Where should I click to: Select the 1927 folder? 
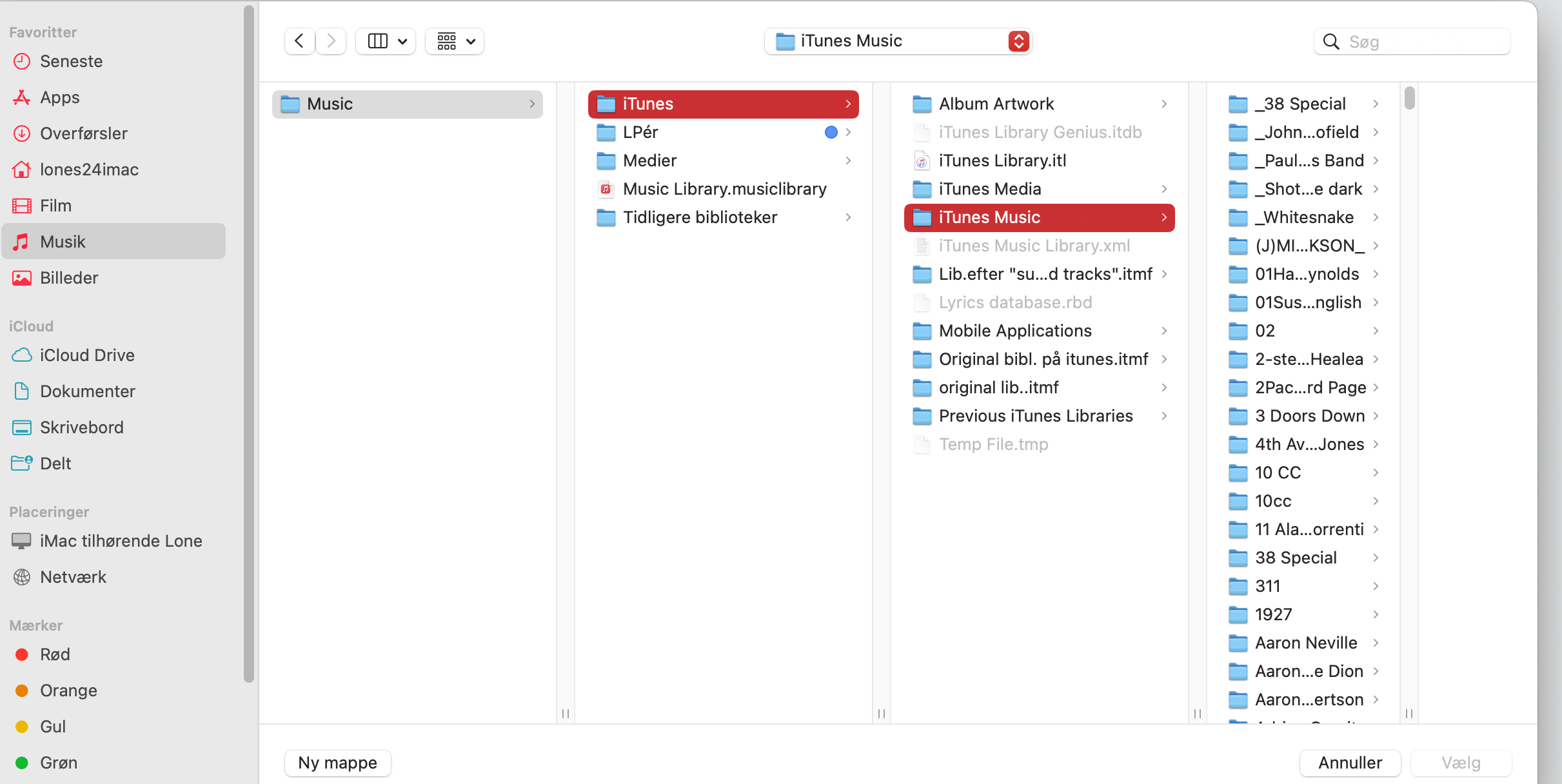(1304, 614)
